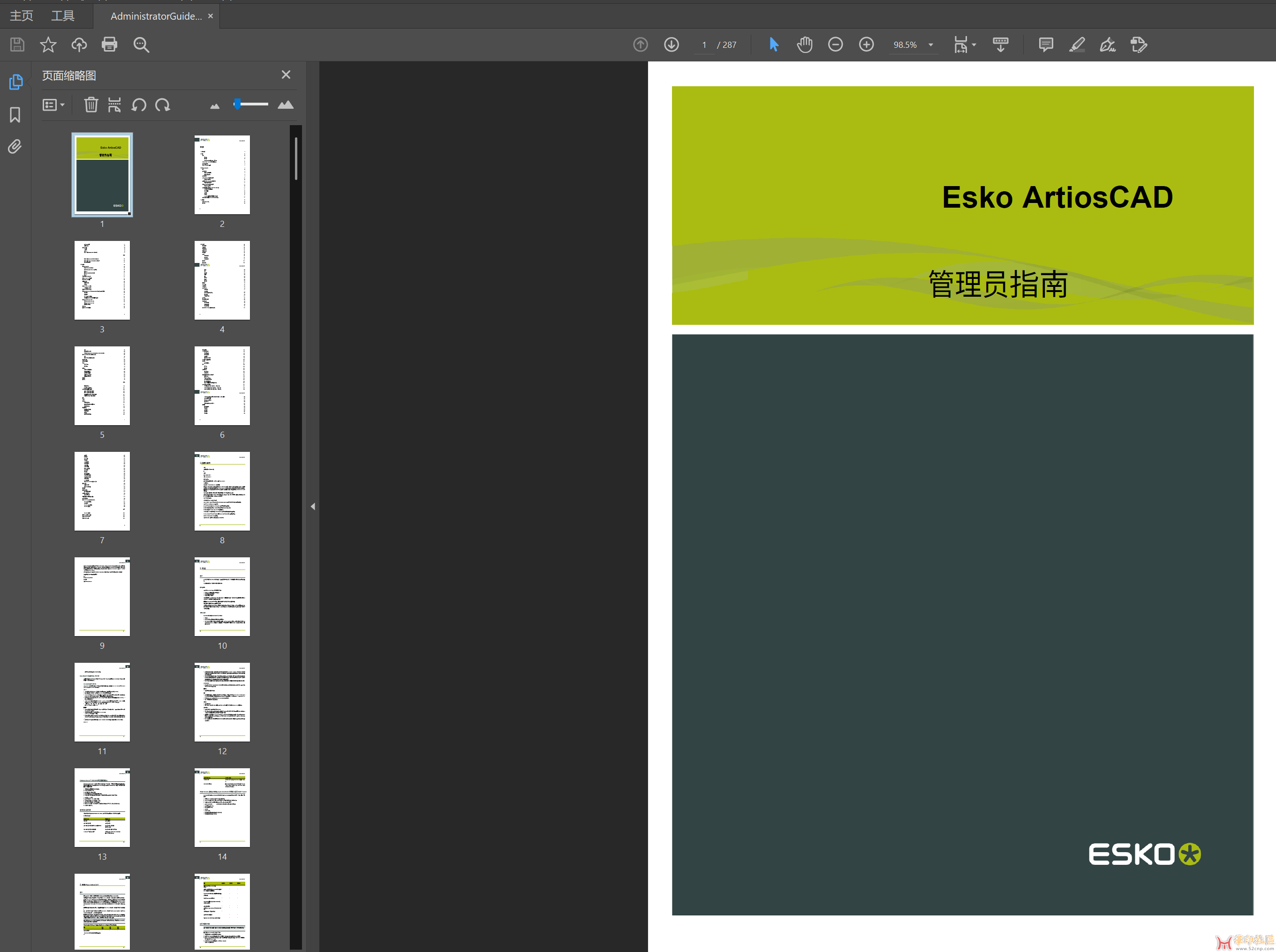Click the upload to cloud icon

pos(79,45)
